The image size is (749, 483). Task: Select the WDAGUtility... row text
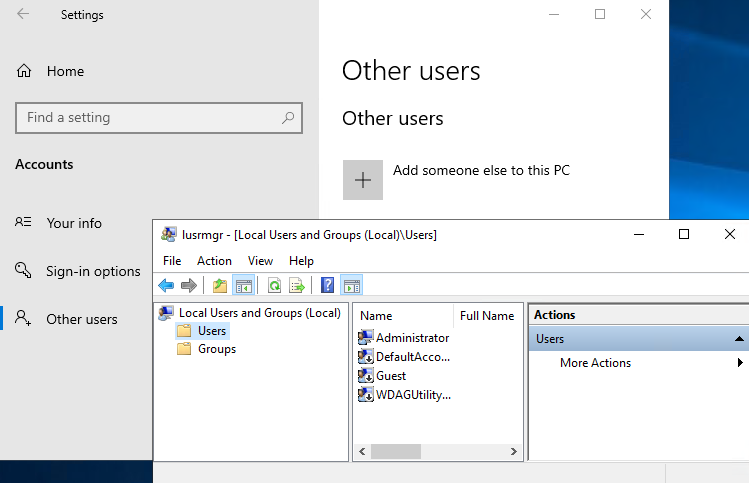point(414,395)
